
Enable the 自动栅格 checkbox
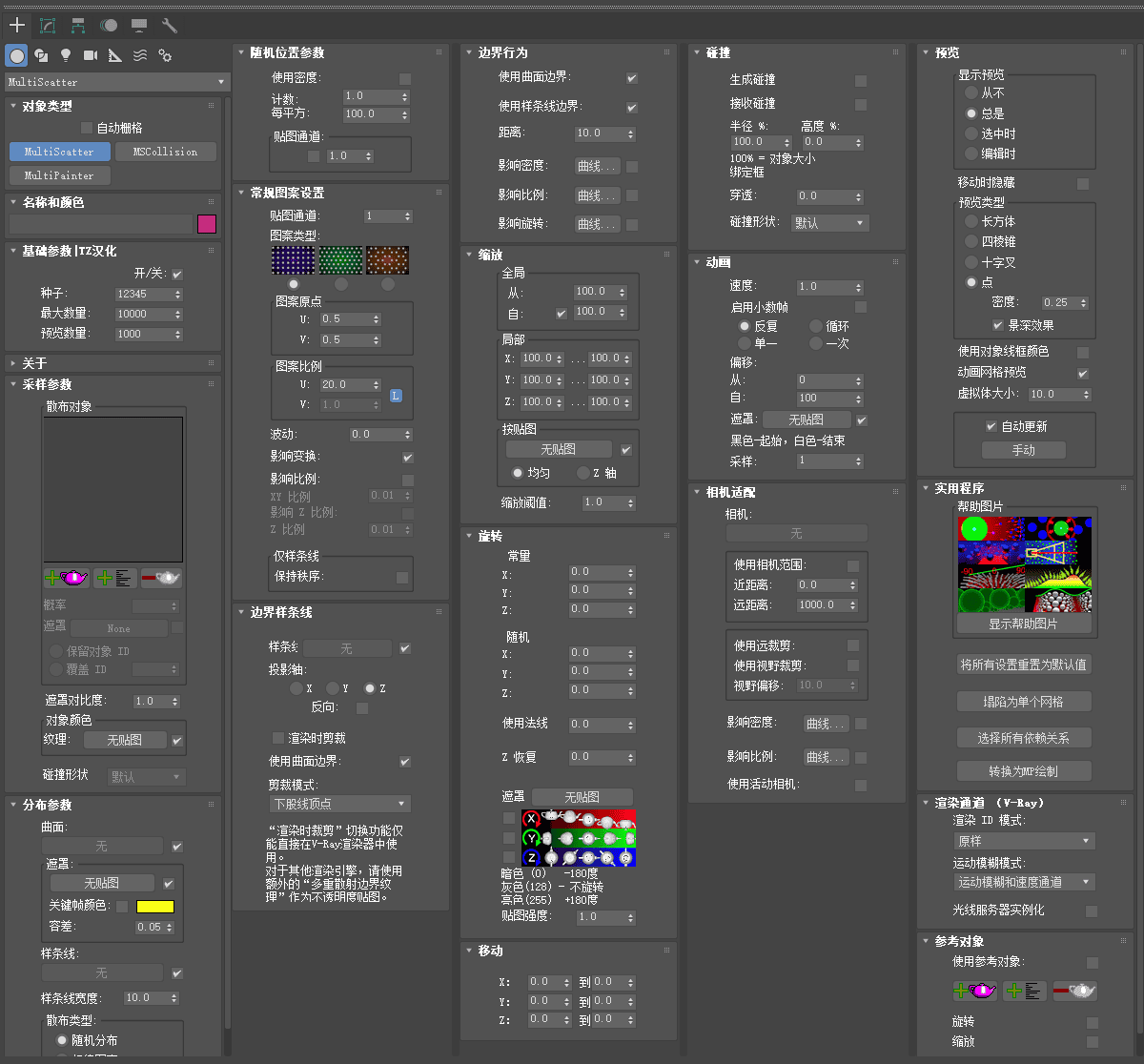tap(87, 128)
